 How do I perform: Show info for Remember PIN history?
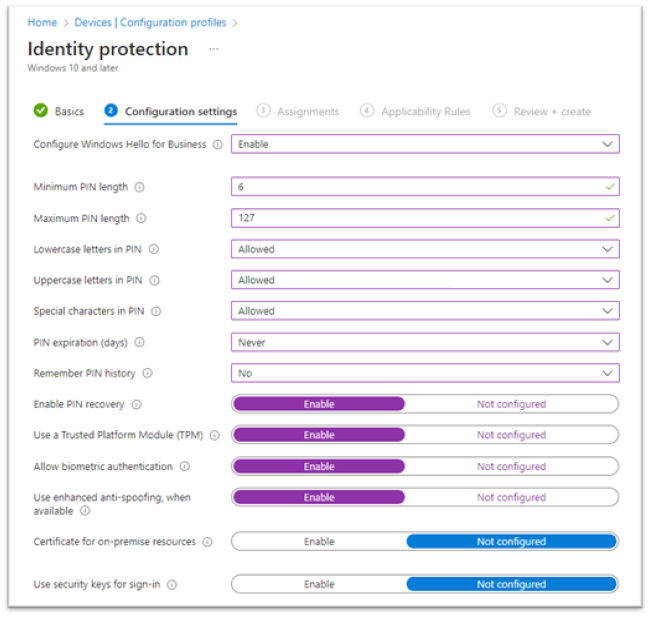tap(147, 373)
